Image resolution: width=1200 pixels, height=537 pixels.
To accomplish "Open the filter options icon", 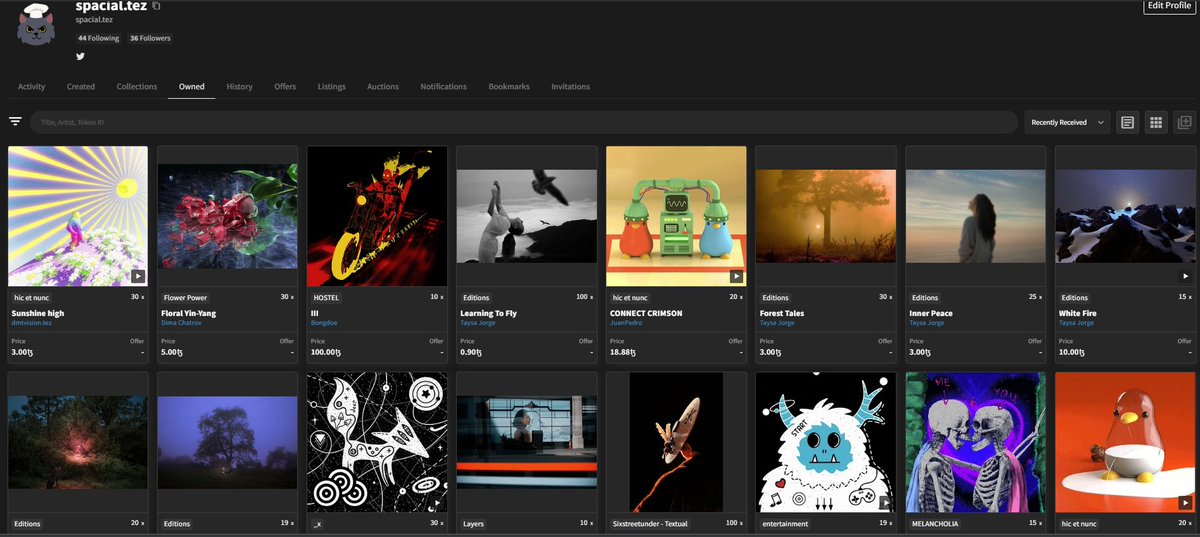I will point(15,121).
